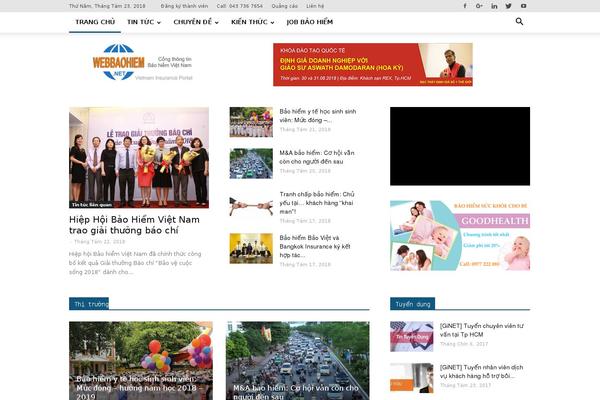Expand the Tin tức dropdown menu
Screen dimensions: 600x400
[x=143, y=21]
